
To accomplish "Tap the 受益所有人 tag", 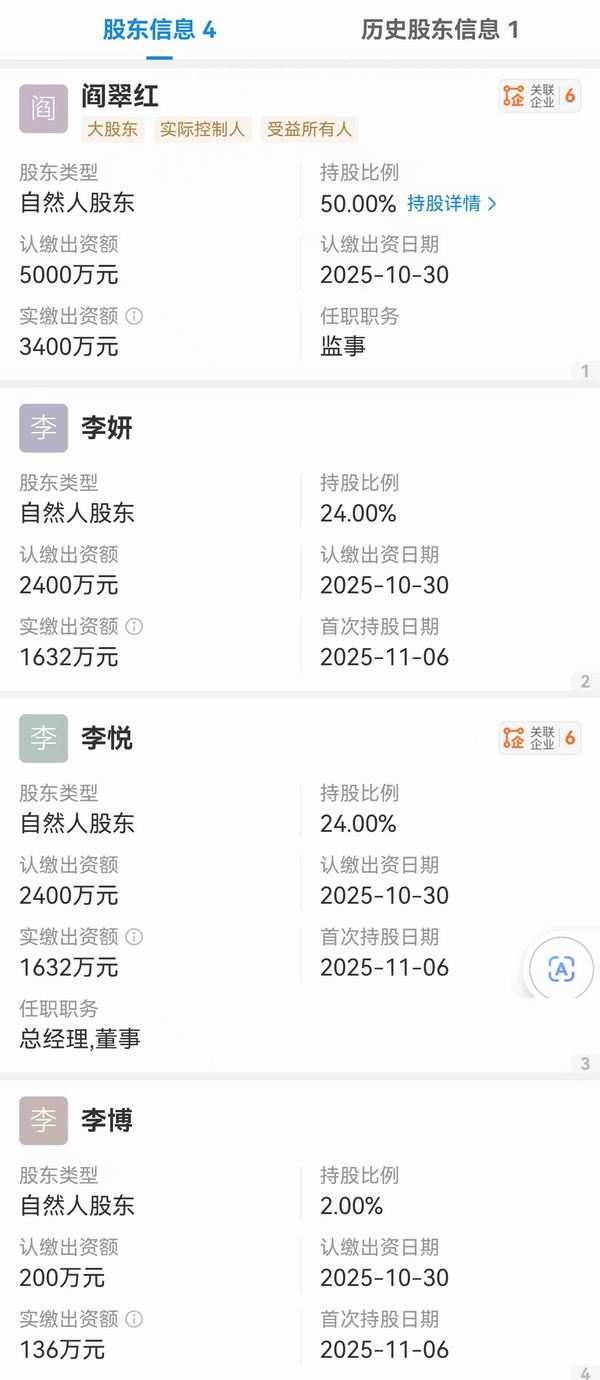I will coord(311,129).
